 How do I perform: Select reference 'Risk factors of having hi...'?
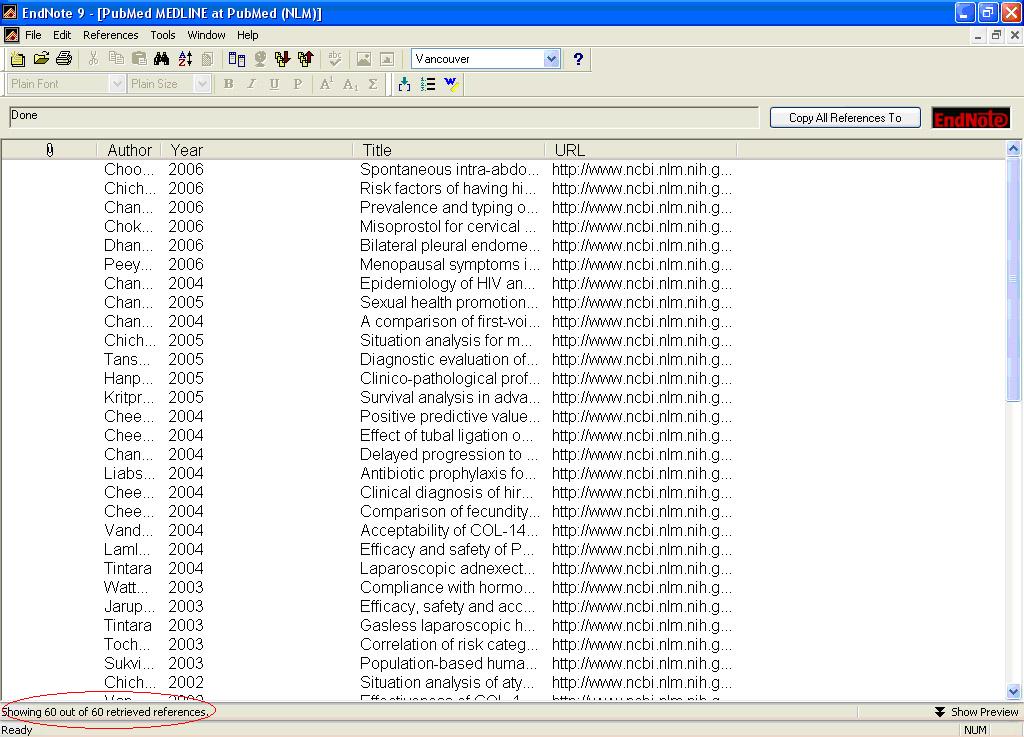[x=447, y=189]
